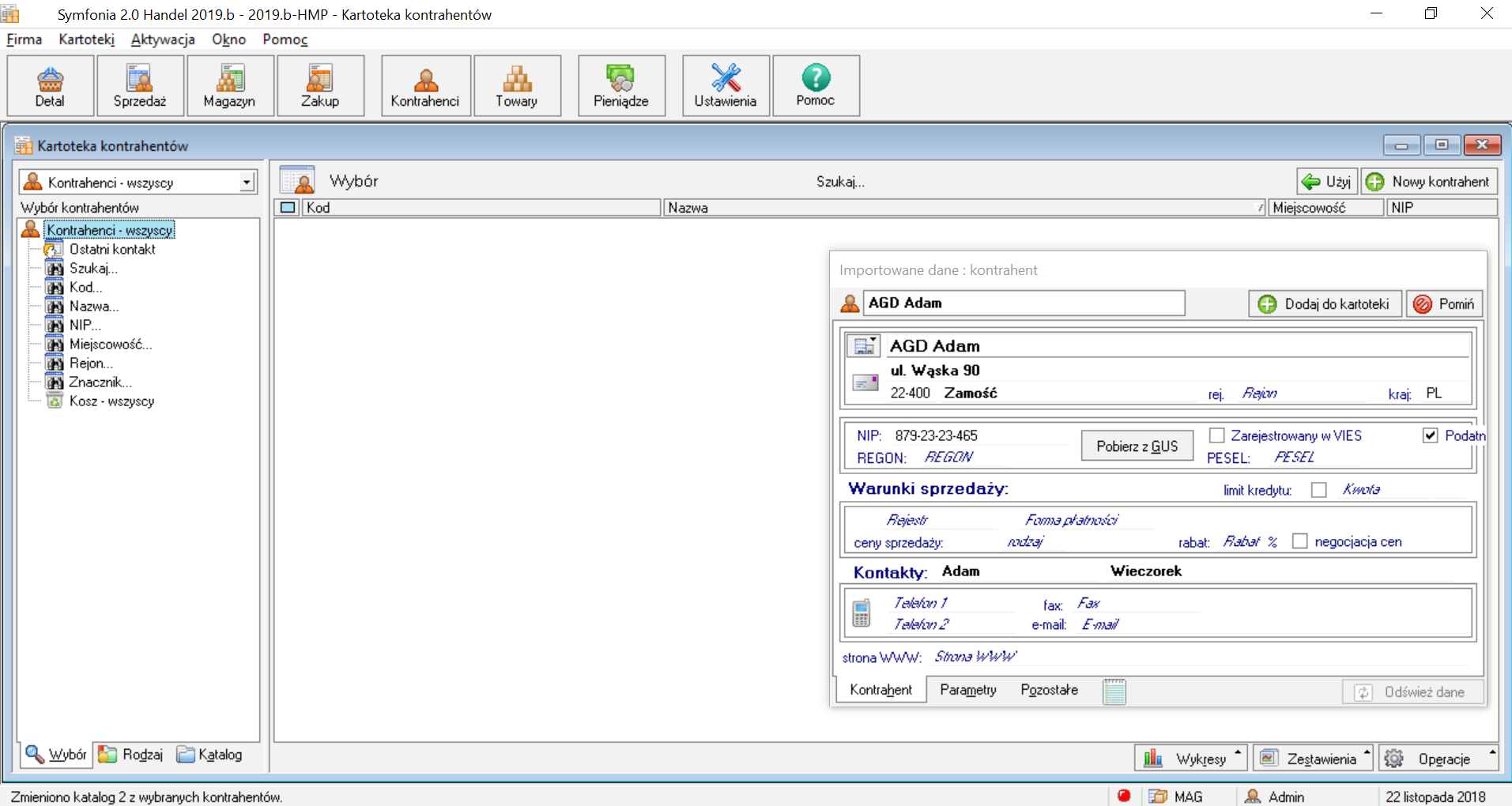The image size is (1512, 806).
Task: Expand the Operacje dropdown menu
Action: point(1438,758)
